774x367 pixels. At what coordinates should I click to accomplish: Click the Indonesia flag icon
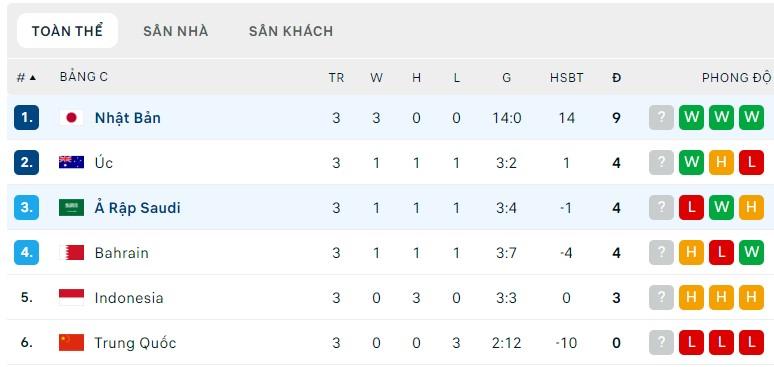72,297
